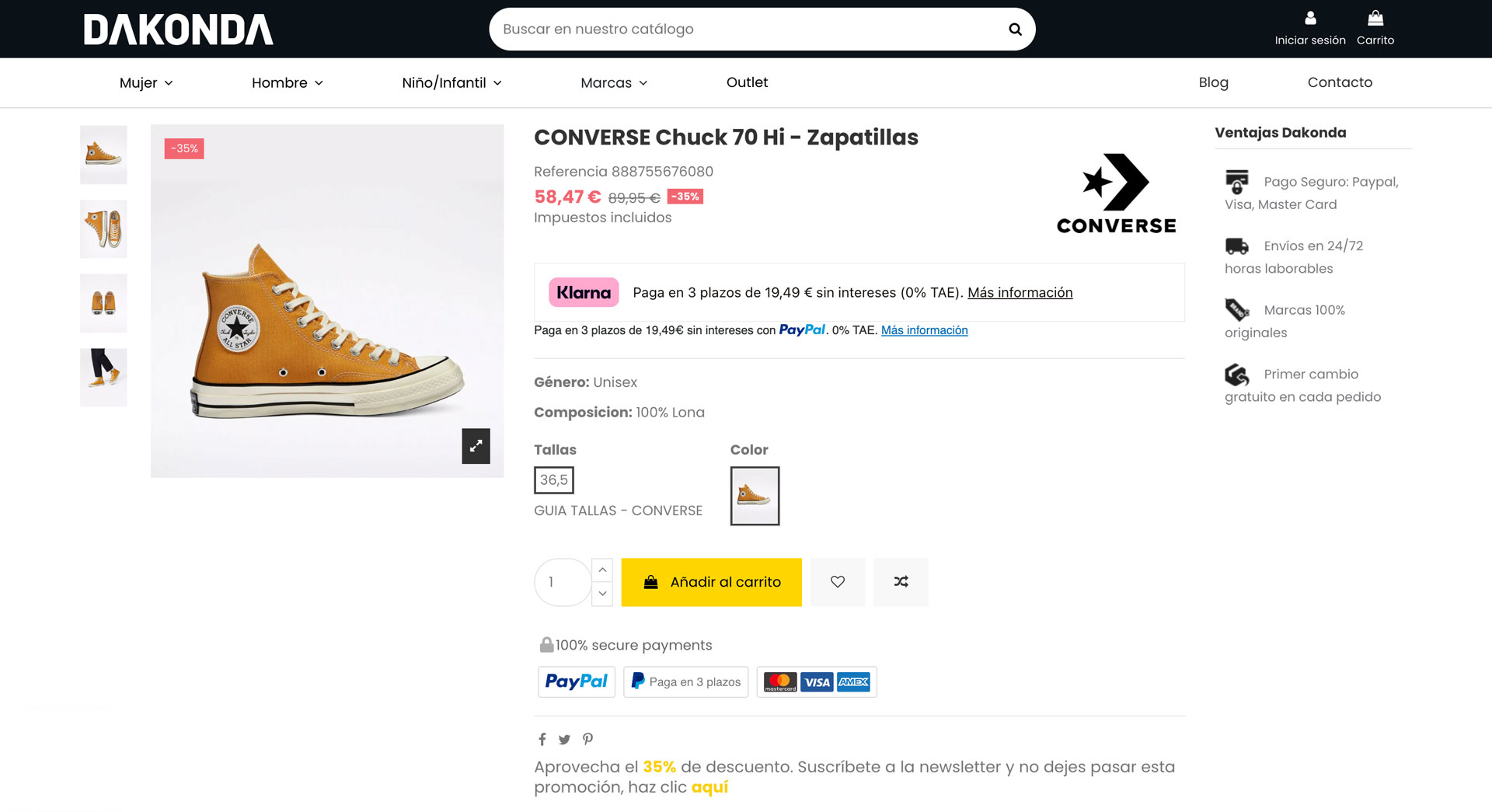The height and width of the screenshot is (812, 1492).
Task: Select size 36,5
Action: tap(554, 480)
